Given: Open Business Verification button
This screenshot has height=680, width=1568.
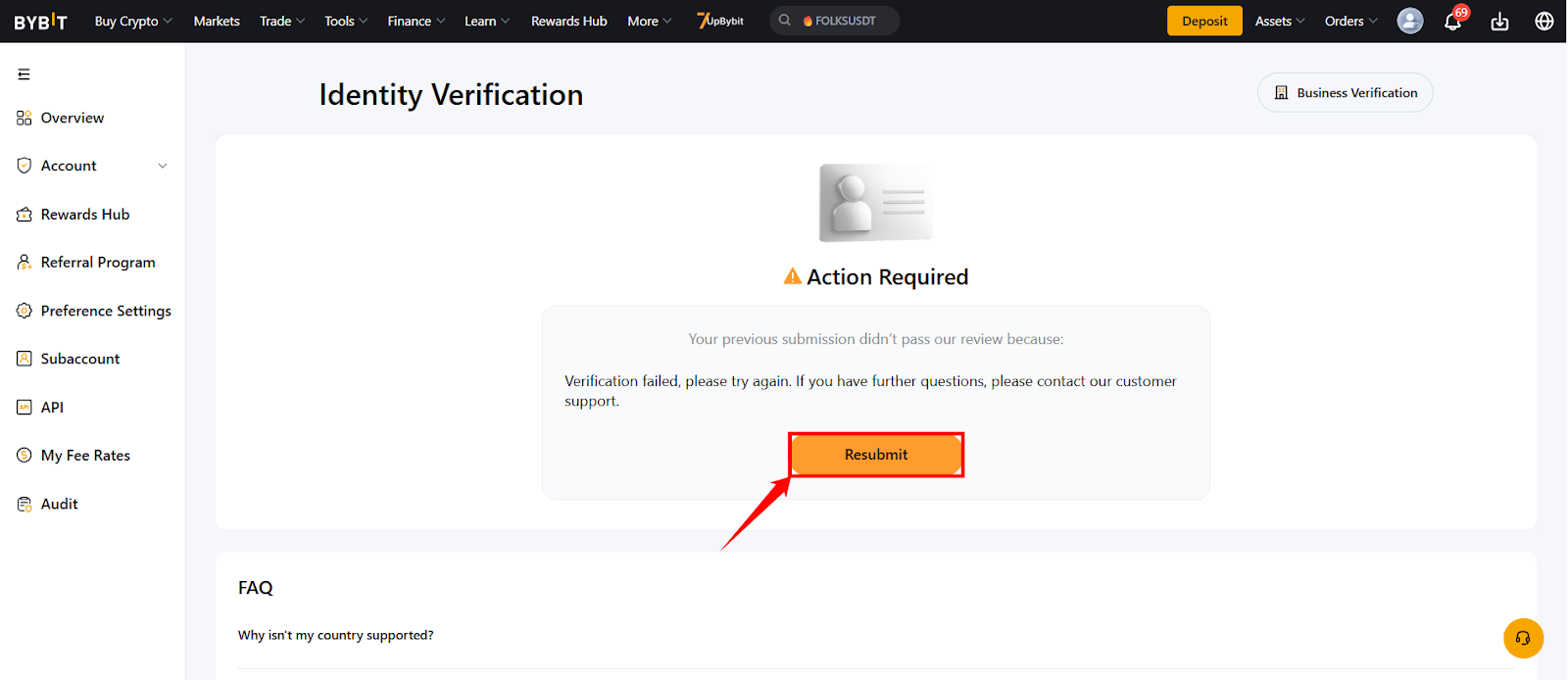Looking at the screenshot, I should [x=1346, y=93].
